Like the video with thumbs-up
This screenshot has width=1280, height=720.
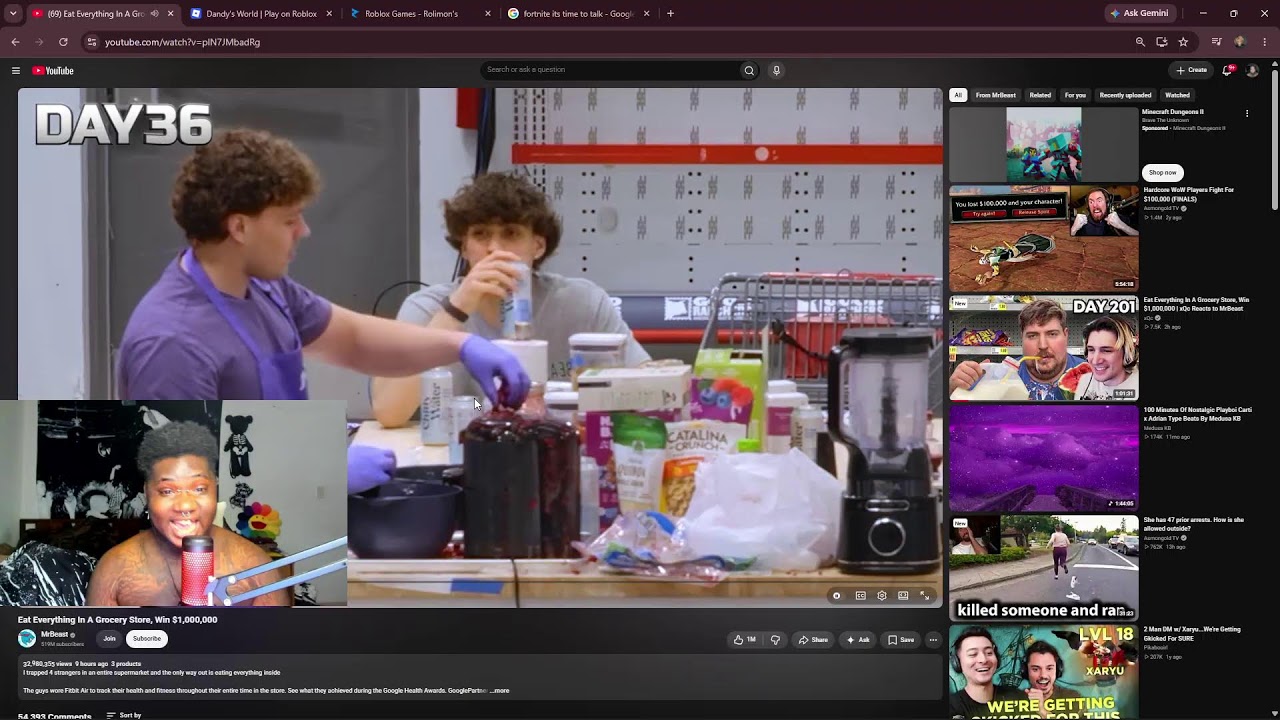[745, 640]
